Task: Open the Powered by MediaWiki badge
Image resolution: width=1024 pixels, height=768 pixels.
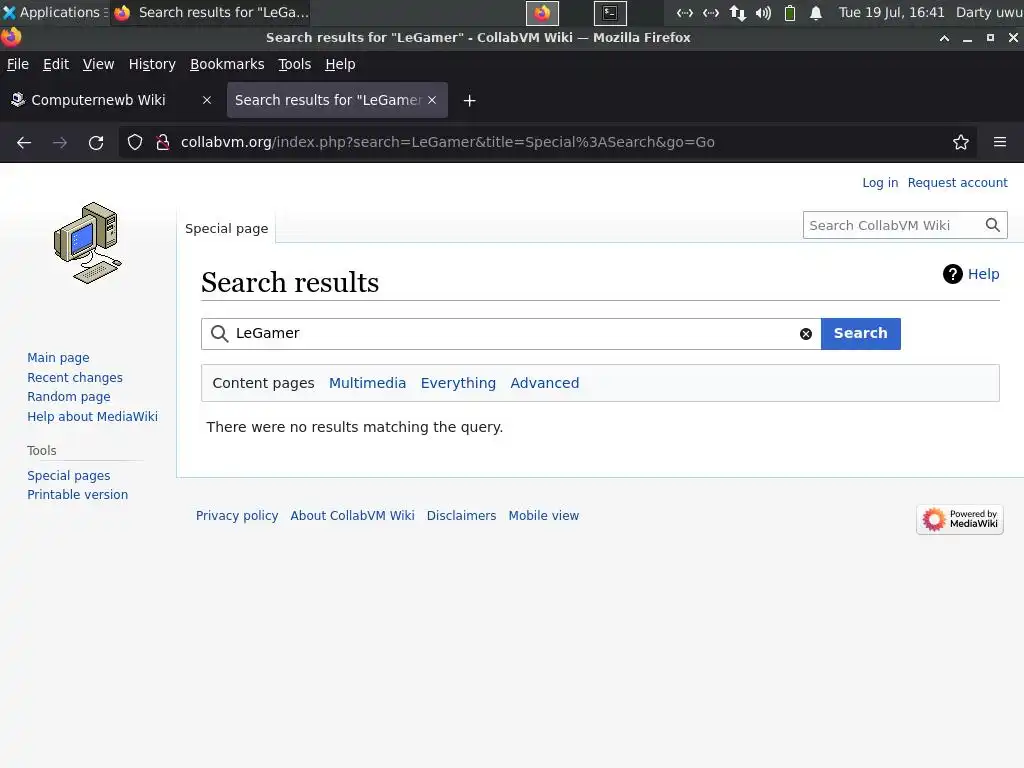Action: pos(960,520)
